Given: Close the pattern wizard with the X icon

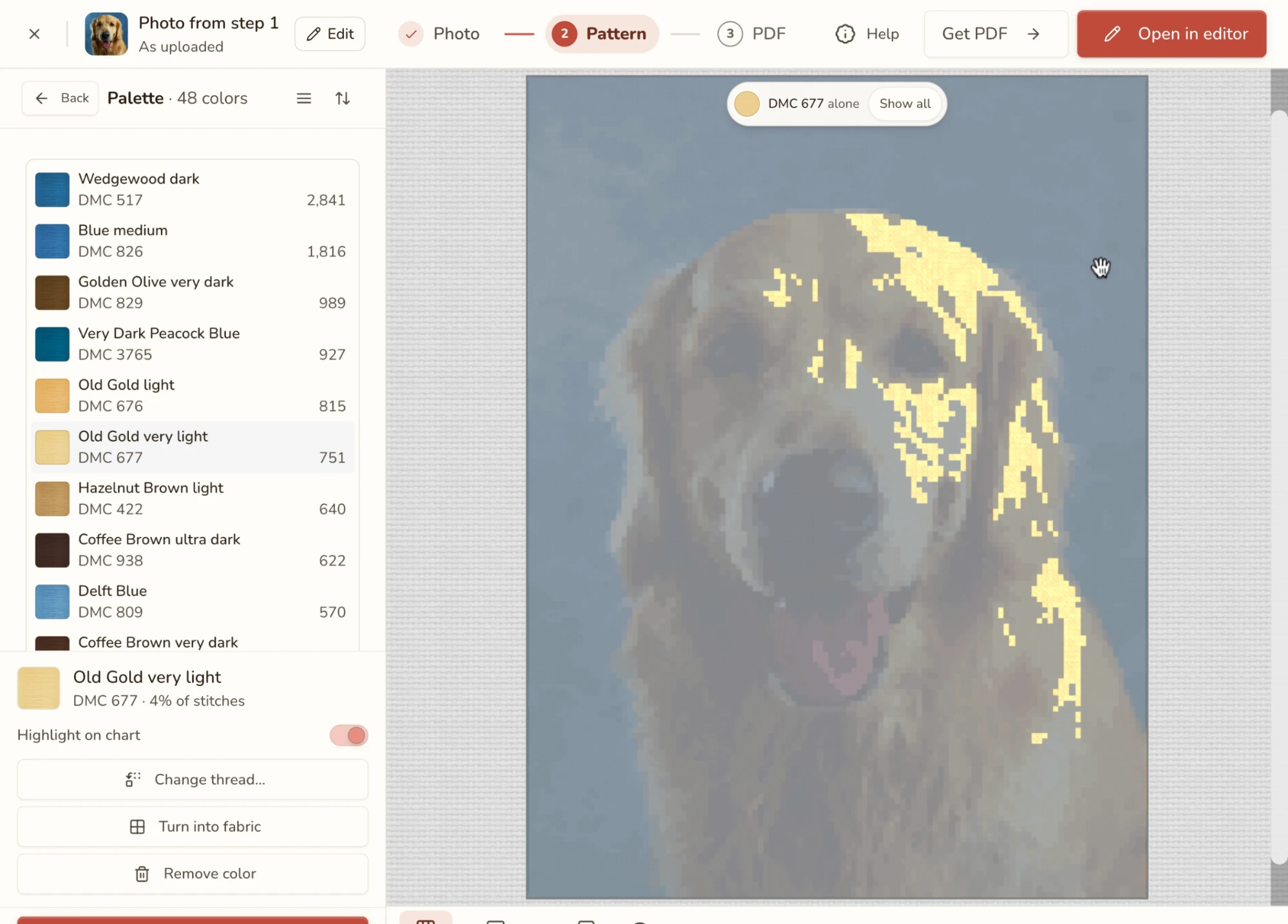Looking at the screenshot, I should (35, 33).
